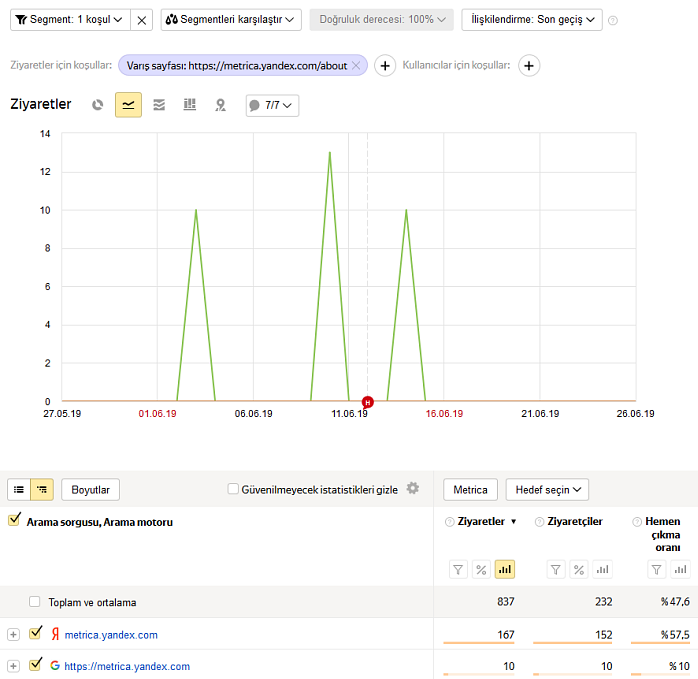Open filter for the Ziyaretçiler column
698x679 pixels.
pos(556,569)
